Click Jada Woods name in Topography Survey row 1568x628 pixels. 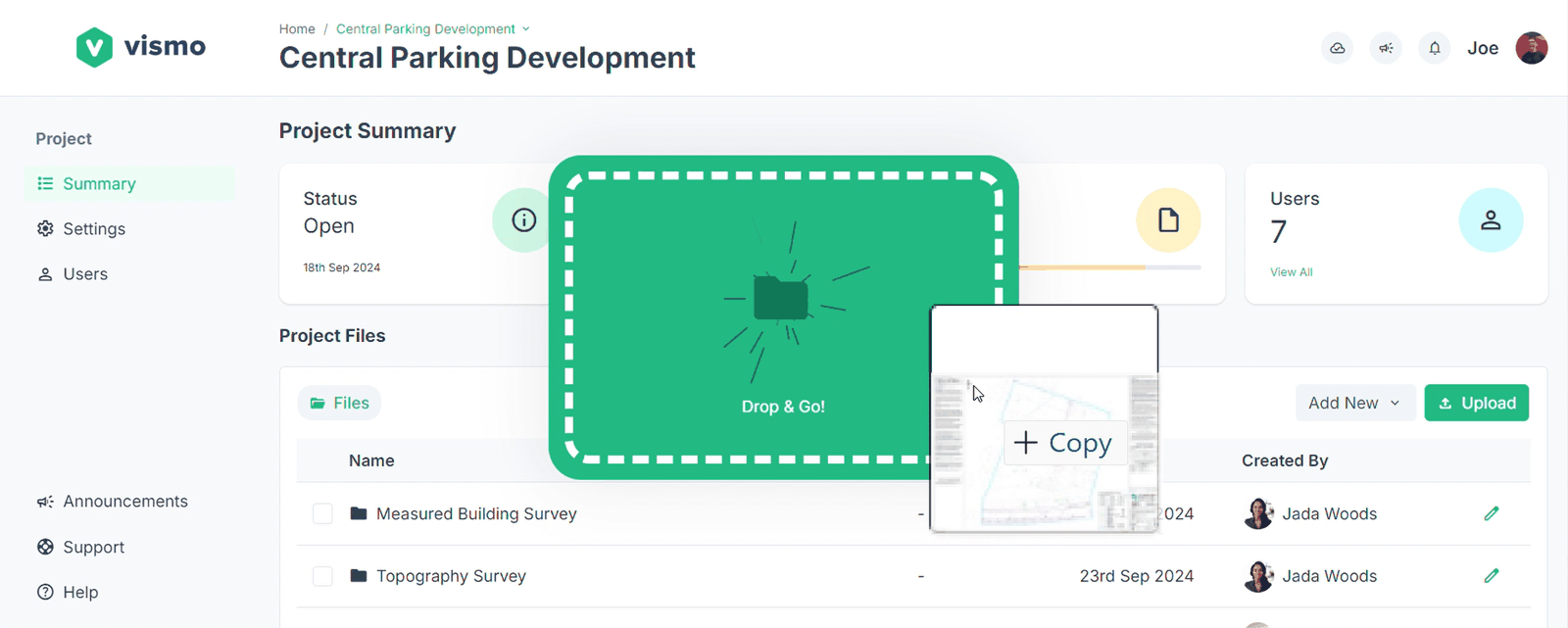[x=1329, y=576]
